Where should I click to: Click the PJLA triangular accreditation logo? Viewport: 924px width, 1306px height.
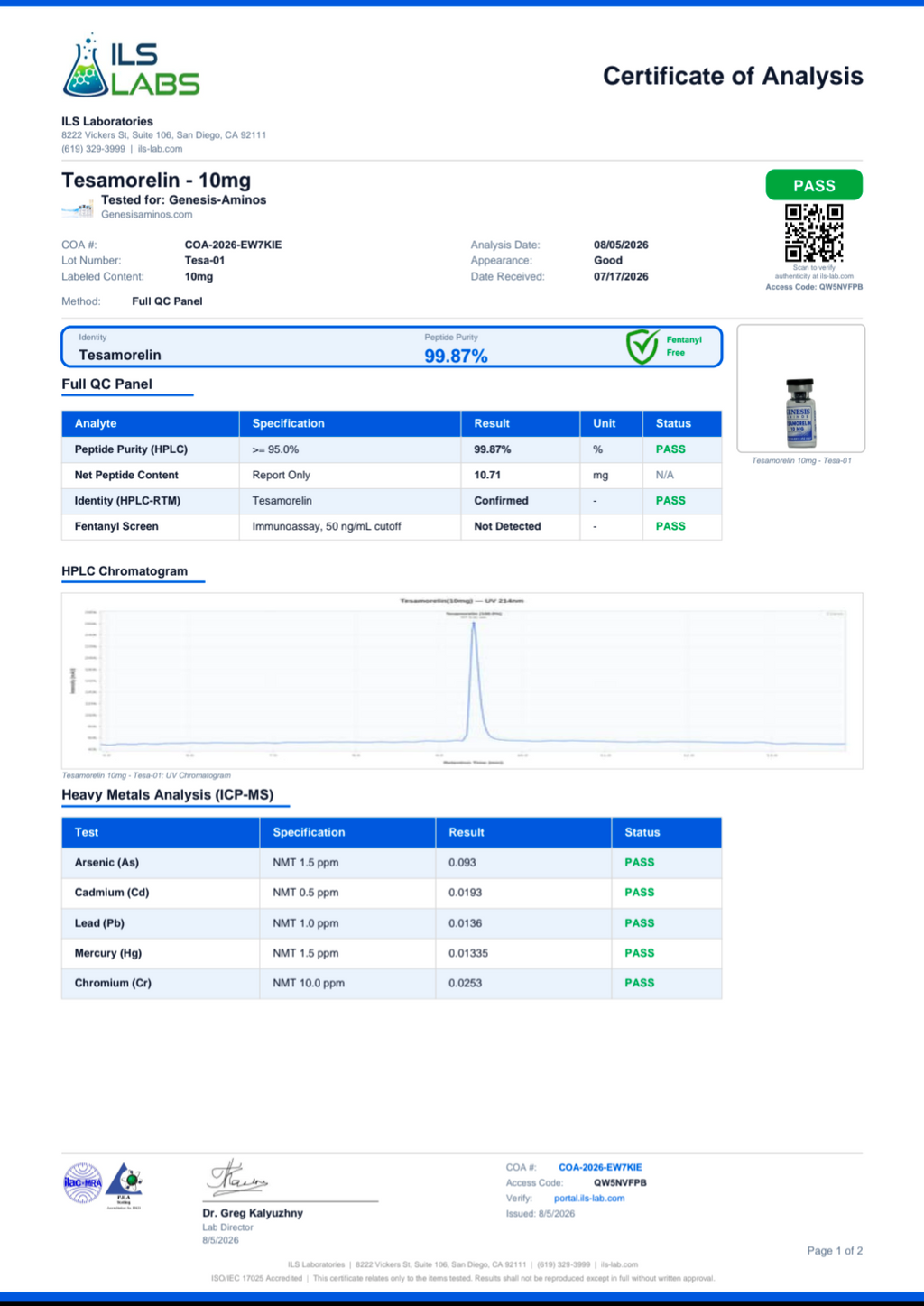coord(125,1185)
